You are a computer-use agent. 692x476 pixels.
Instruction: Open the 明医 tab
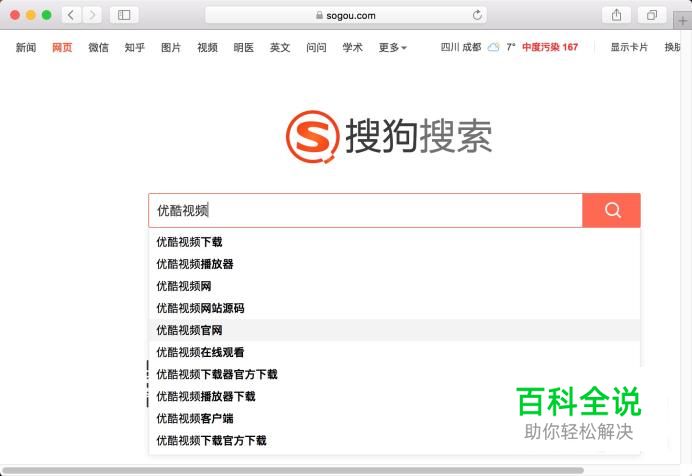point(244,47)
